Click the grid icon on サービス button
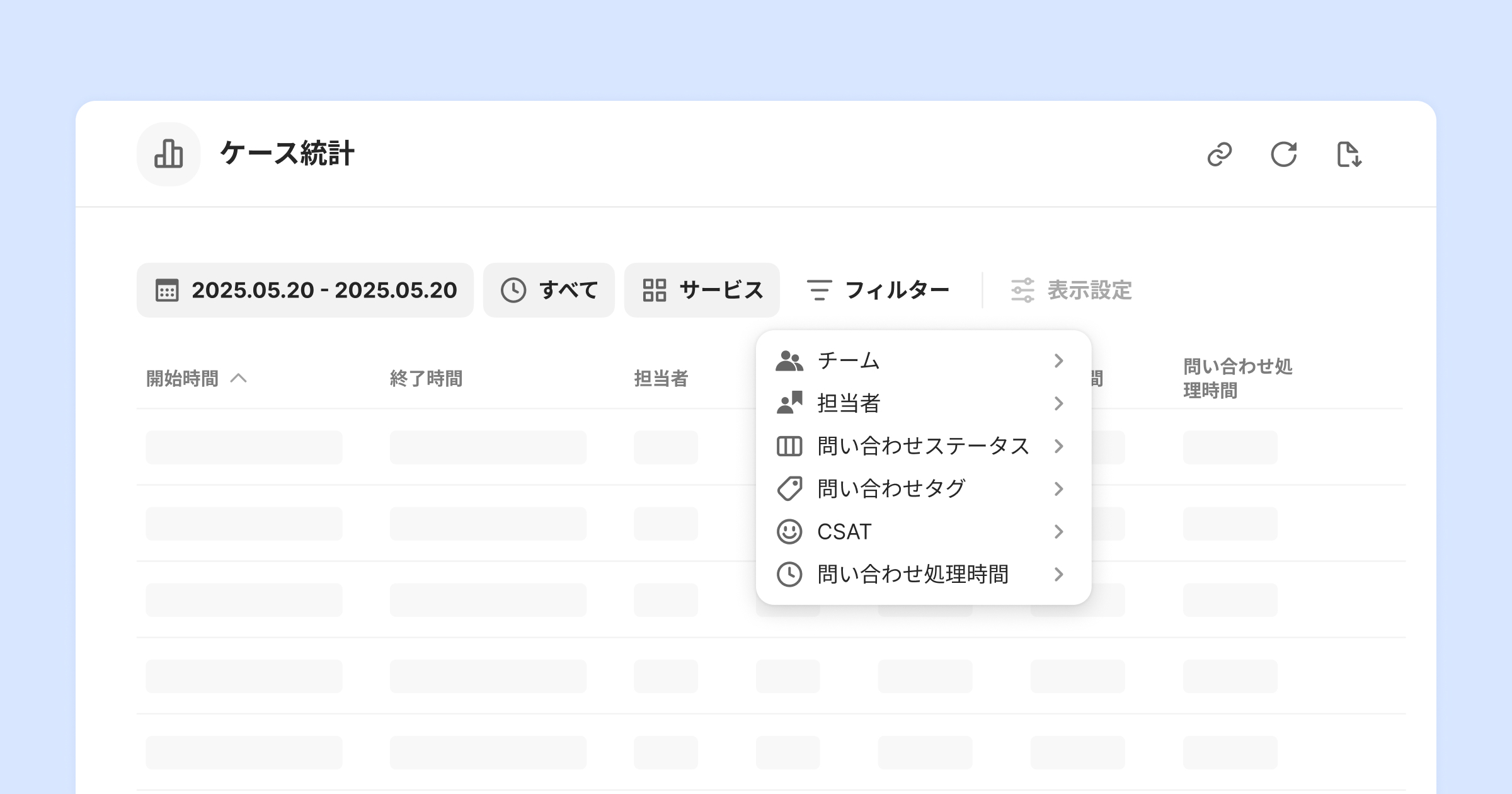 654,291
